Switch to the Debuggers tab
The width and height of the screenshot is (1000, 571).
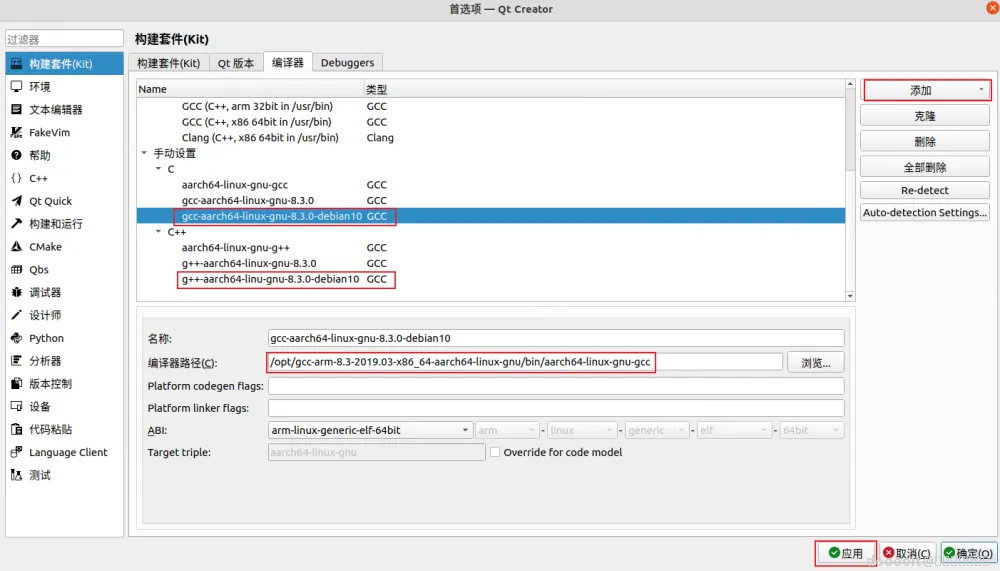[x=348, y=63]
